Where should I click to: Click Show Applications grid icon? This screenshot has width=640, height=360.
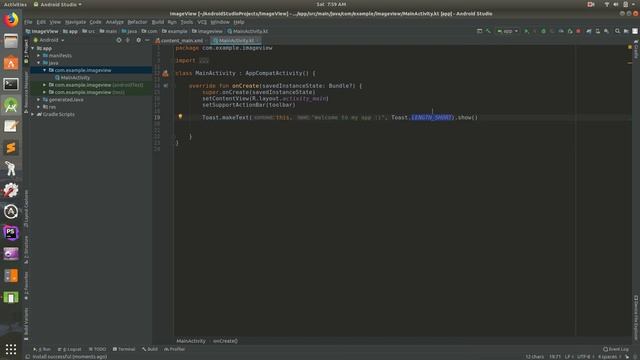[x=11, y=349]
